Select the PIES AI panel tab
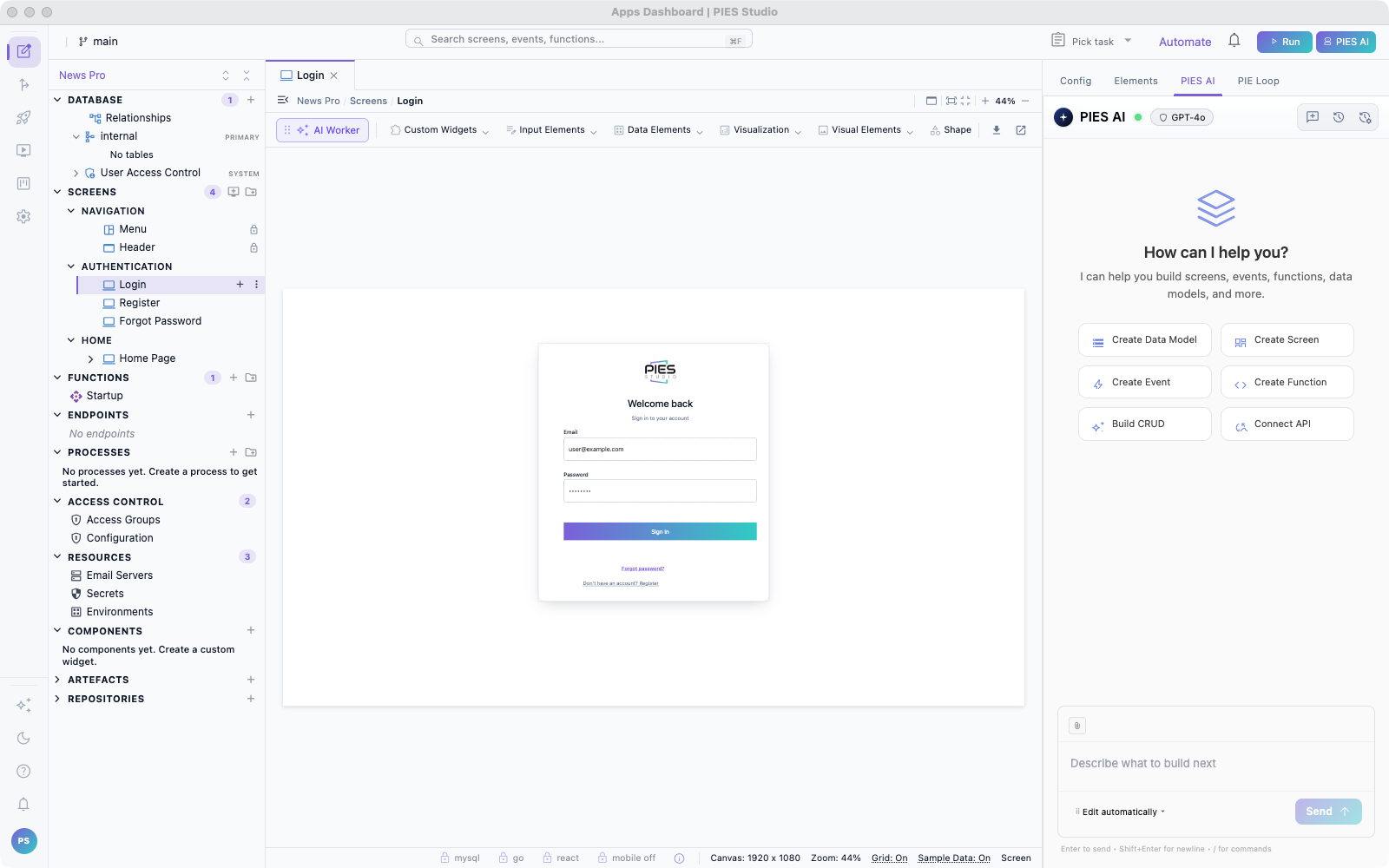This screenshot has height=868, width=1389. [1197, 81]
